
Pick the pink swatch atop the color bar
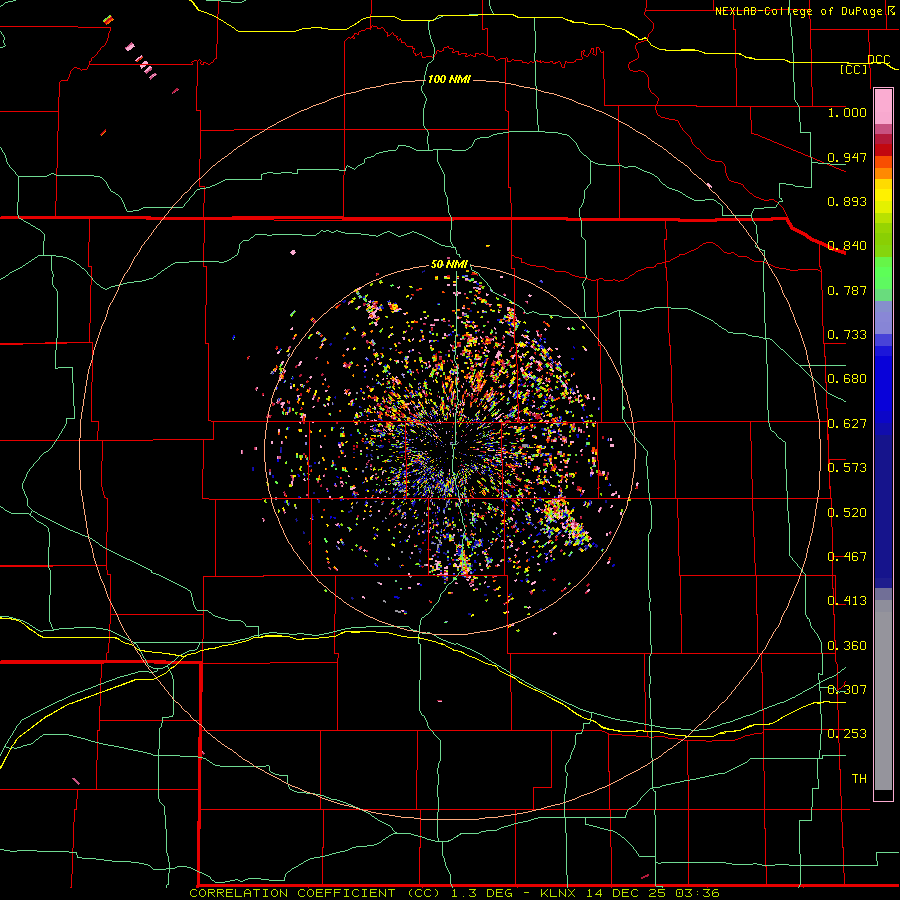point(883,107)
